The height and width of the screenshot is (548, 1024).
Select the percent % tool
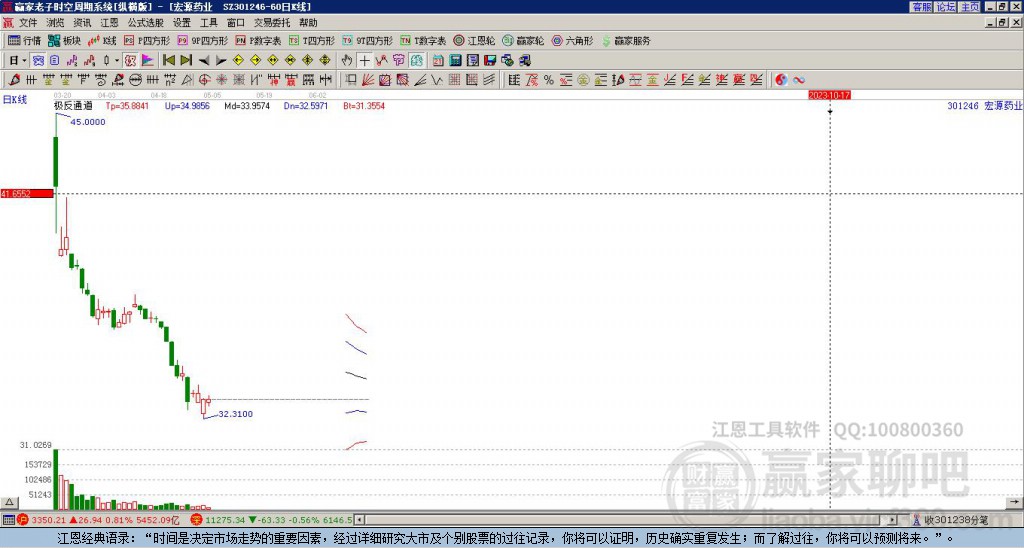tap(549, 80)
